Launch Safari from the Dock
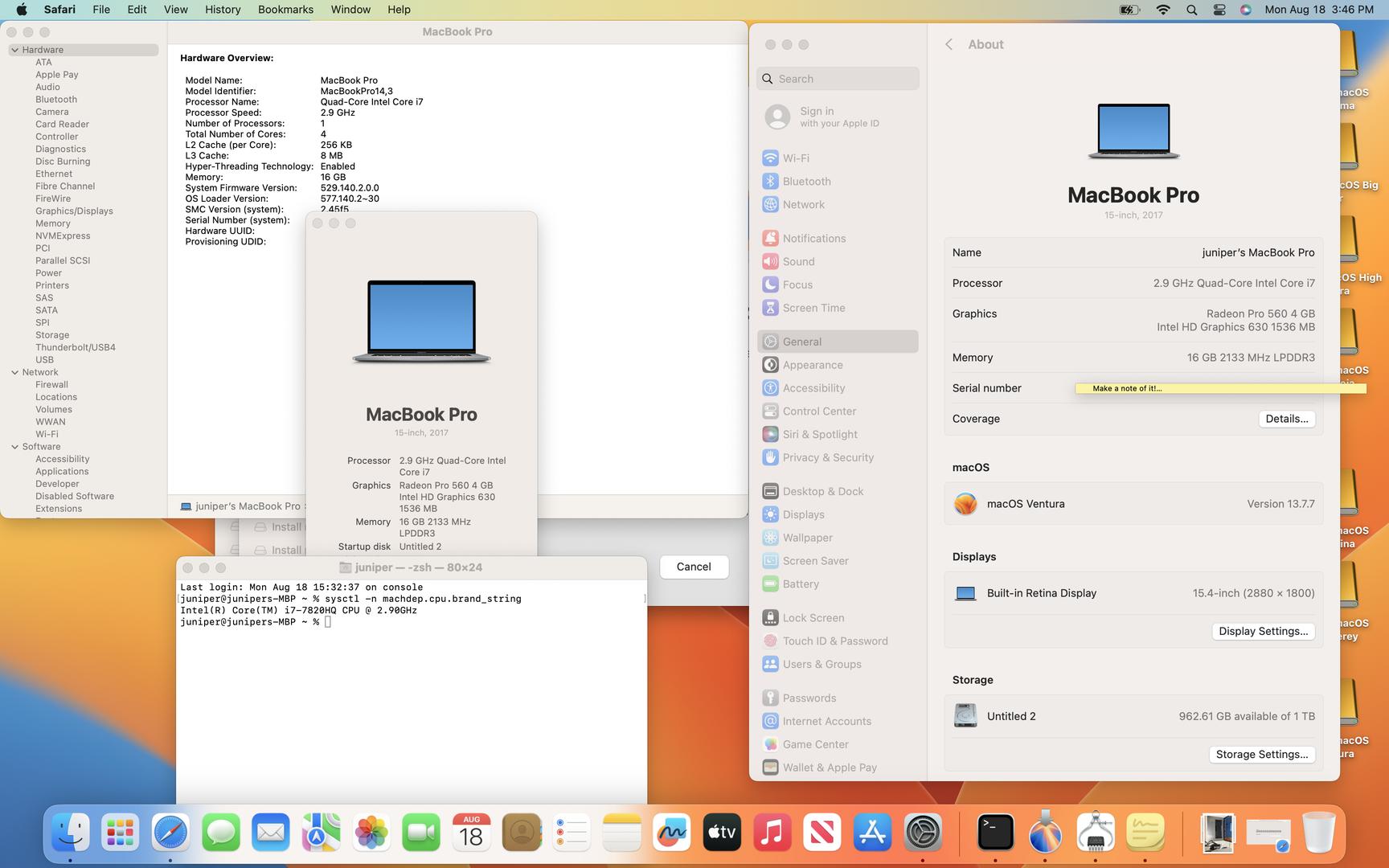 tap(170, 833)
